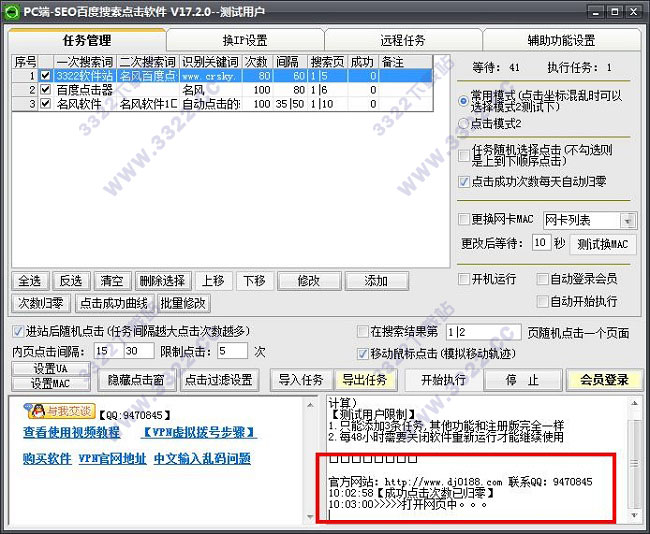Select the 常用模式 radio button
650x534 pixels.
(463, 101)
